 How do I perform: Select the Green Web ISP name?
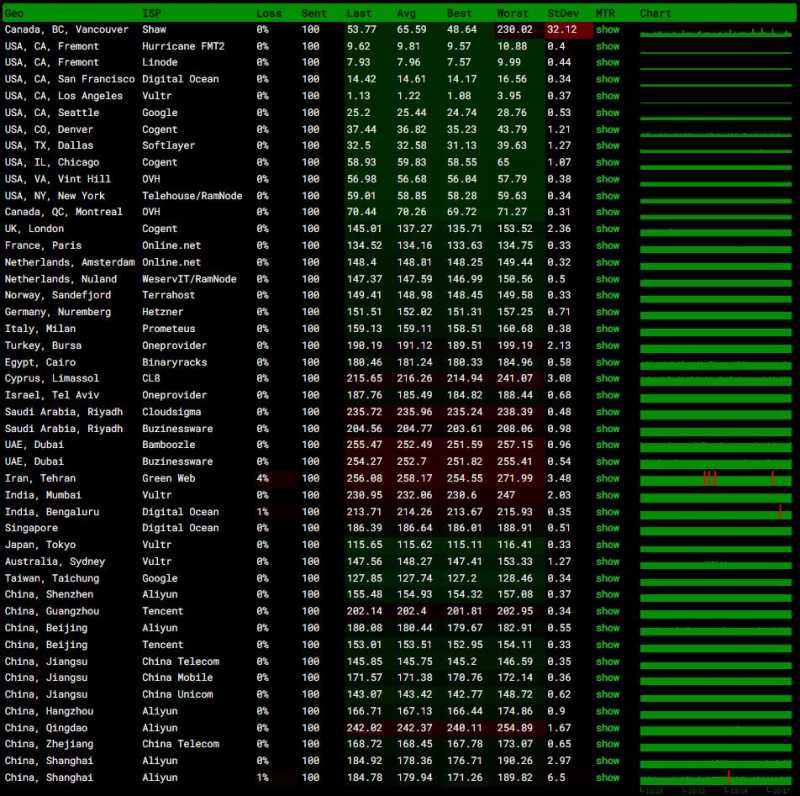(x=168, y=478)
